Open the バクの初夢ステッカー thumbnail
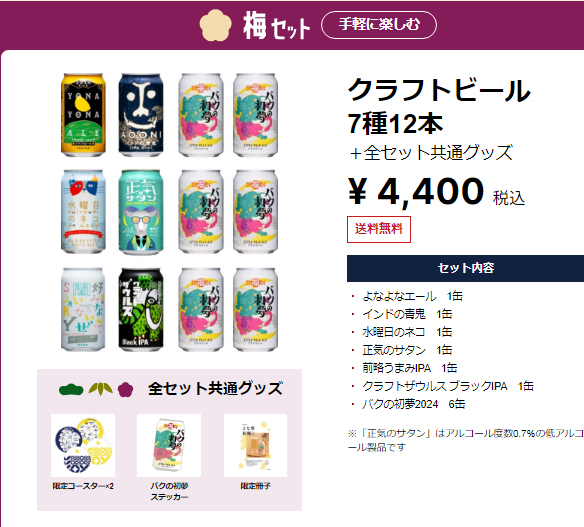 (169, 445)
